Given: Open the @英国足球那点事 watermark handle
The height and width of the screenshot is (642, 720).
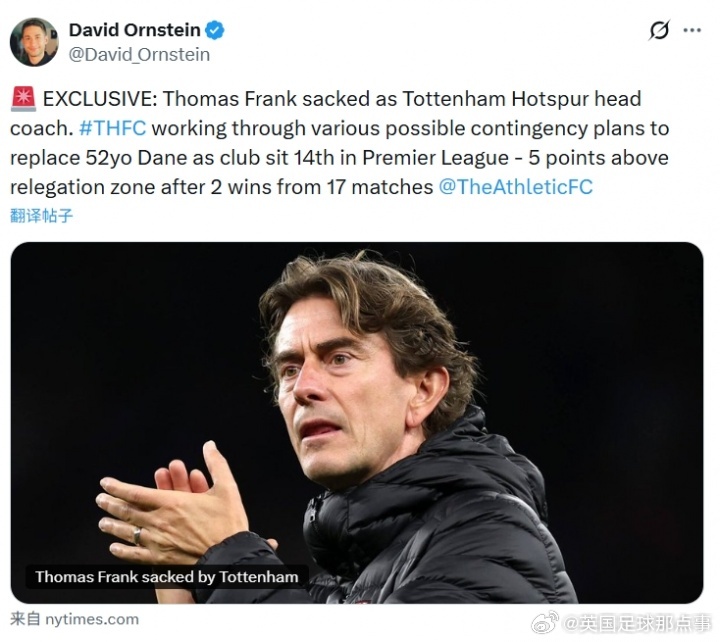Looking at the screenshot, I should pos(637,624).
